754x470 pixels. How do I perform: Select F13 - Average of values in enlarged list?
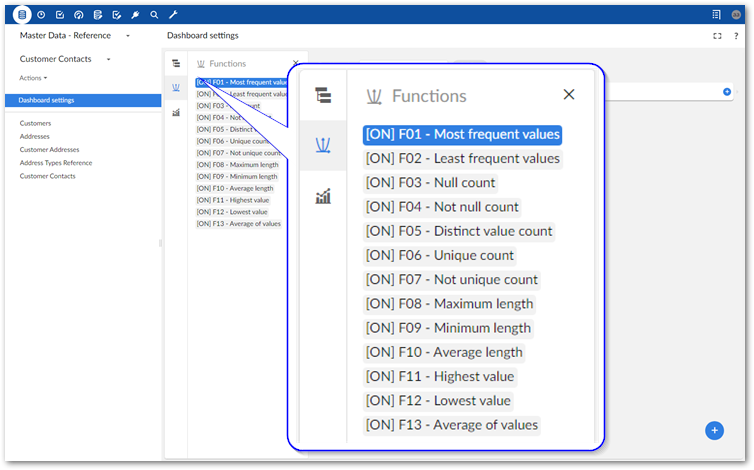(x=452, y=425)
